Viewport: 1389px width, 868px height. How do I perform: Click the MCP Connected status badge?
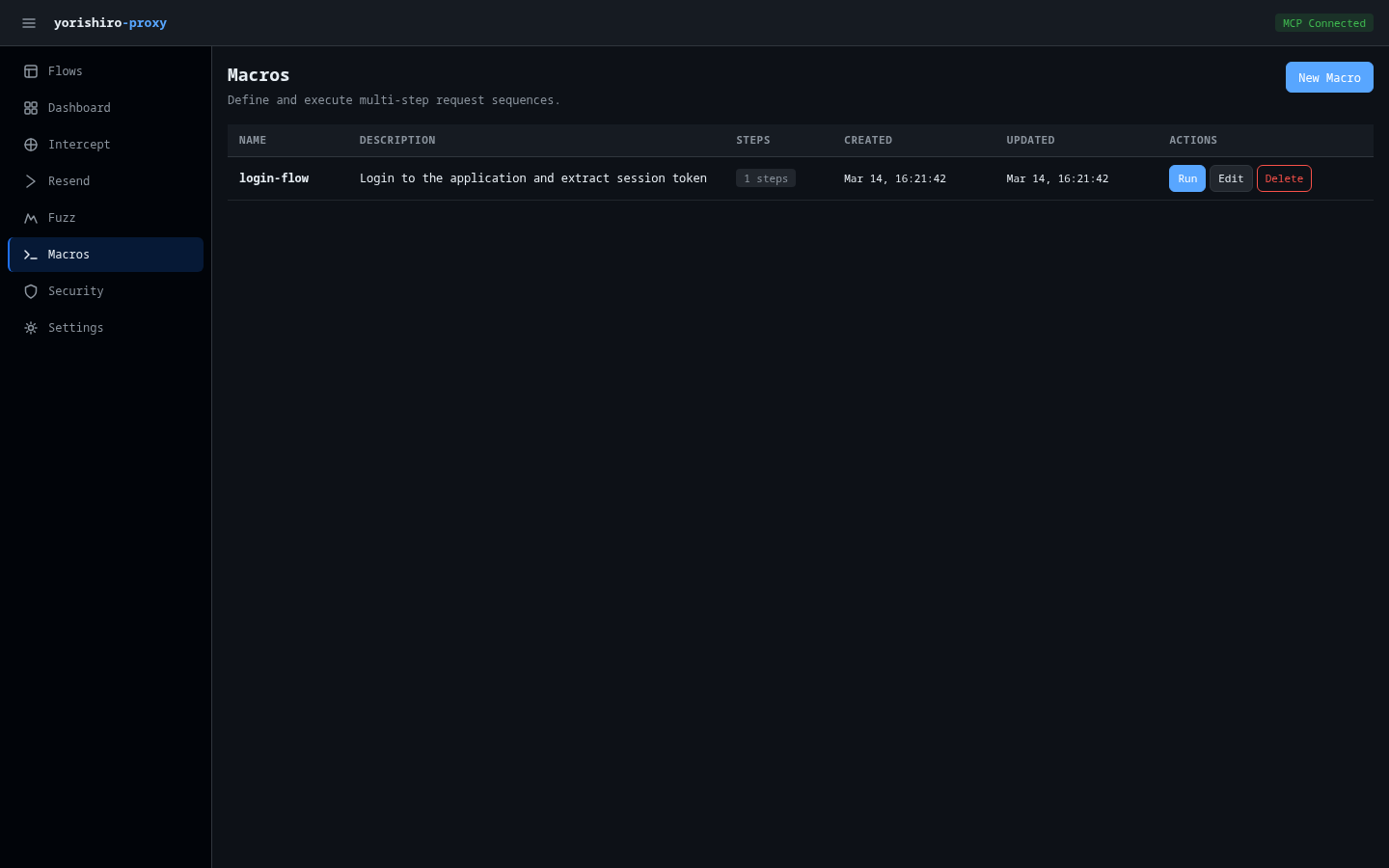point(1323,23)
